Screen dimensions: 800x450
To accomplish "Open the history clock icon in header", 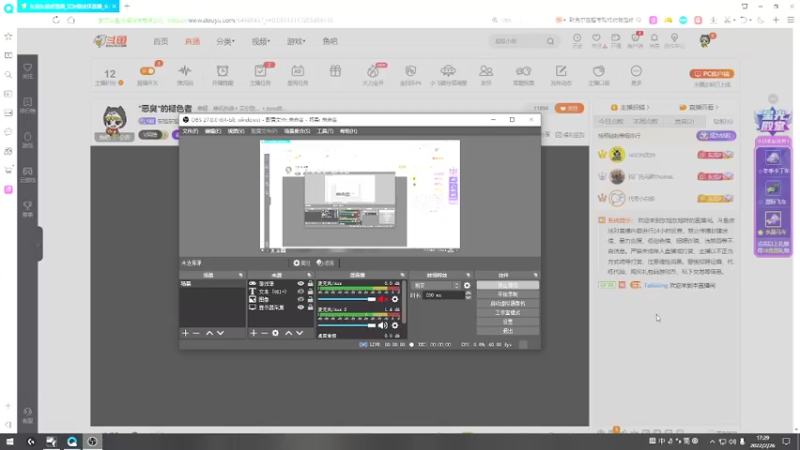I will coord(577,38).
